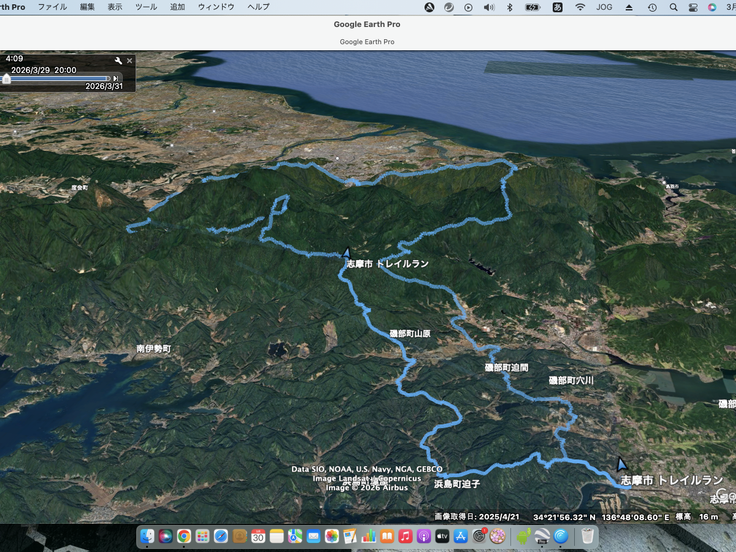Open the 表示 menu
The image size is (736, 552).
(116, 7)
